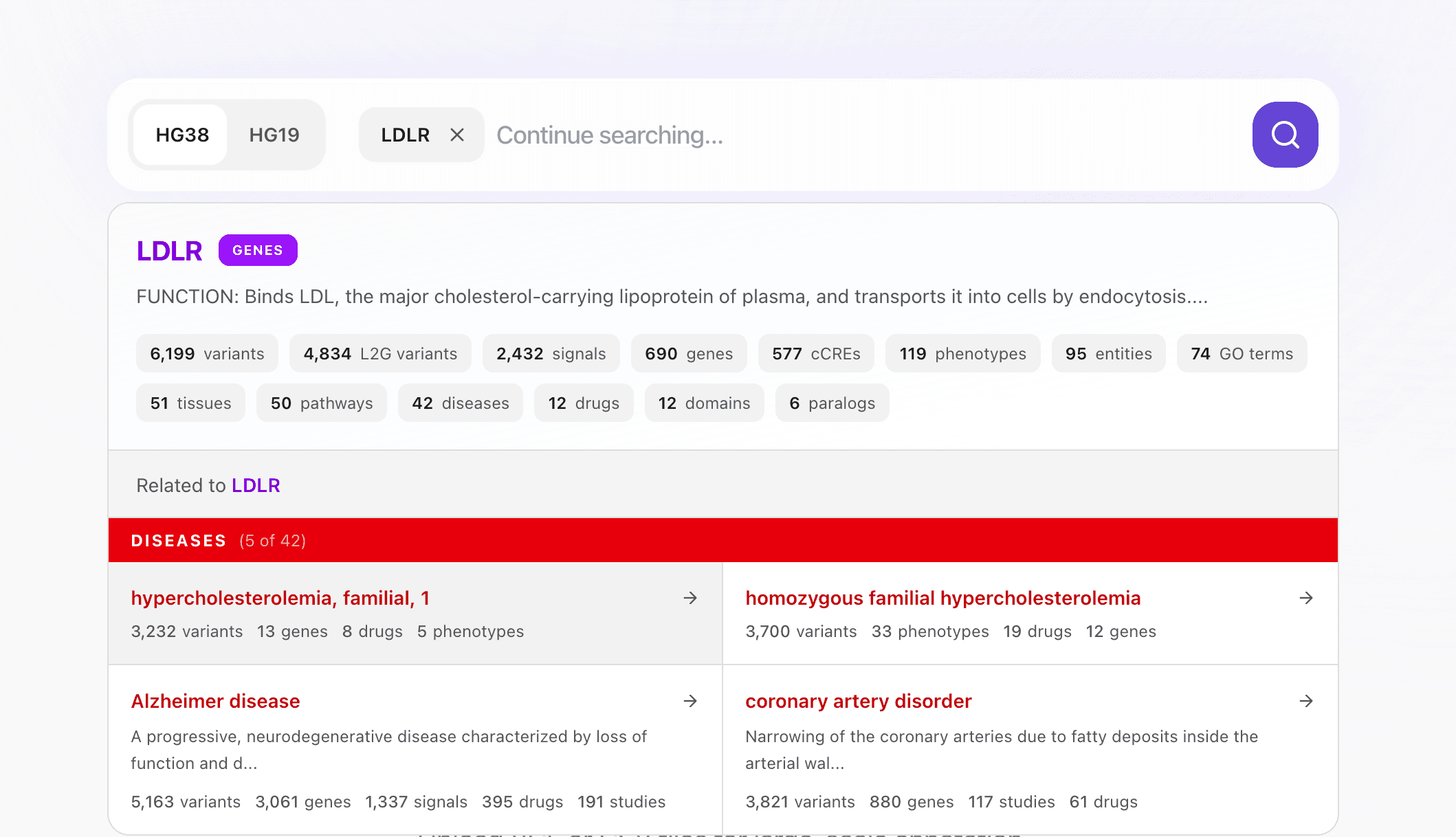Click arrow icon for homozygous familial hypercholesterolemia
This screenshot has width=1456, height=837.
pyautogui.click(x=1306, y=598)
